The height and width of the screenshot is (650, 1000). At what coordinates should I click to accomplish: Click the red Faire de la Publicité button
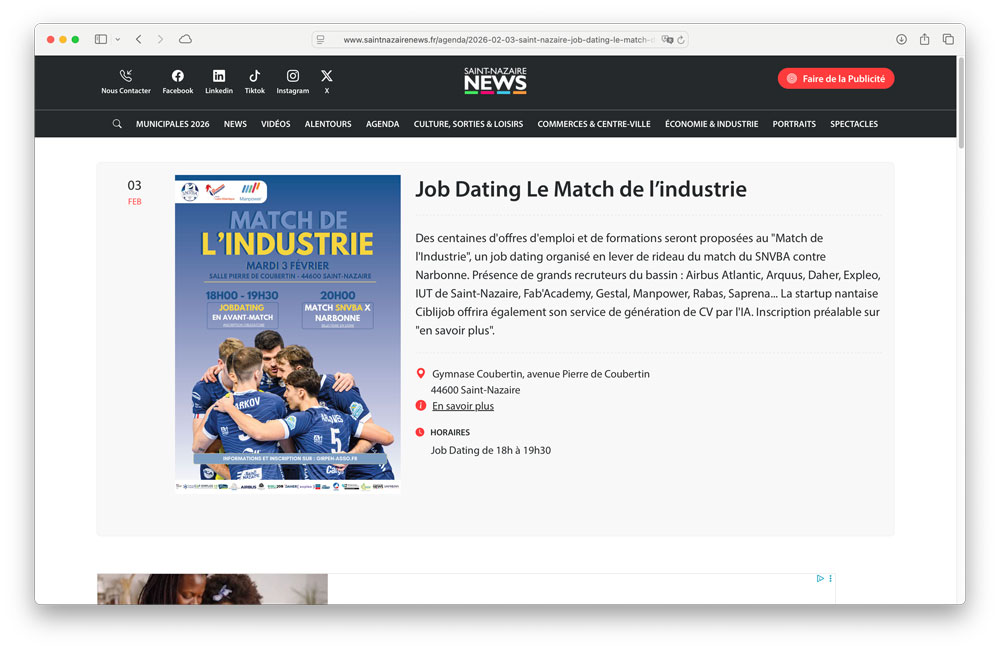836,77
